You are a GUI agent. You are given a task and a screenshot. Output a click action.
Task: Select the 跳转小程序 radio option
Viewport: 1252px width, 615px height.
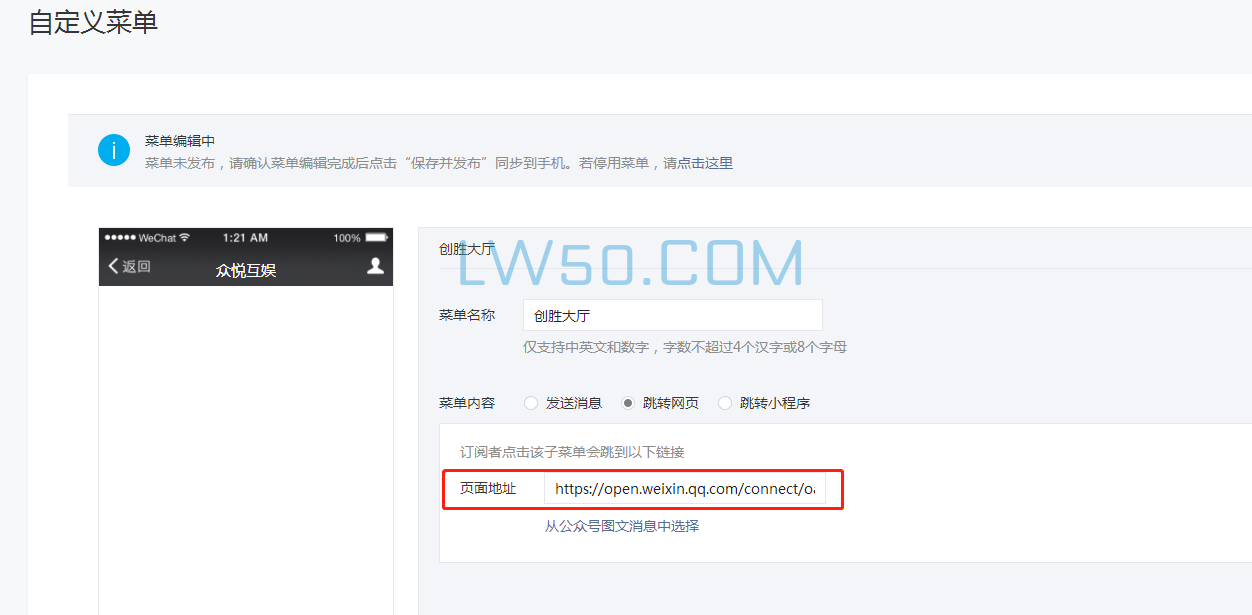(723, 403)
